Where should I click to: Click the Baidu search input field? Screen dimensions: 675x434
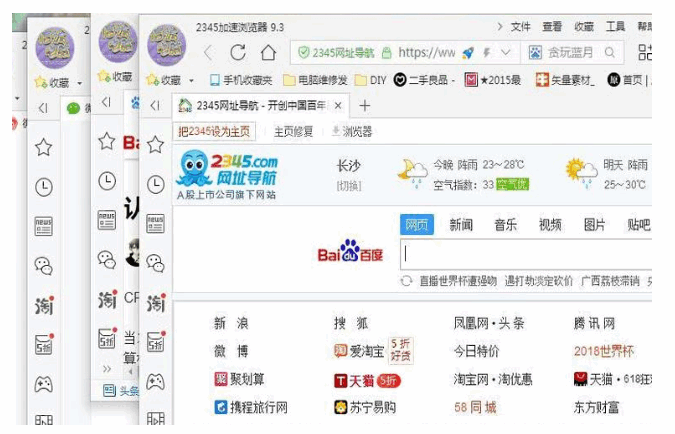[x=526, y=254]
